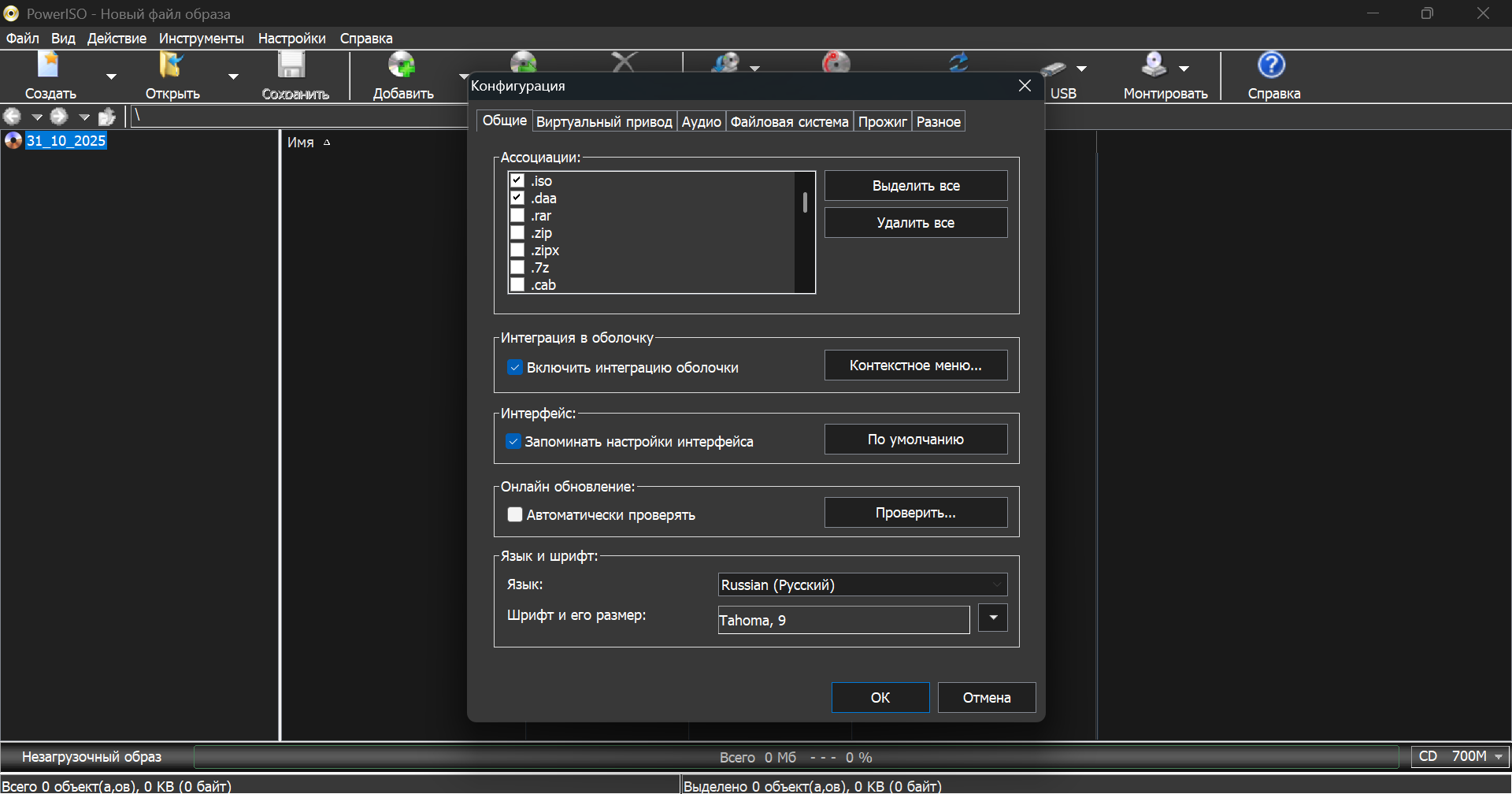Check the .zipx association checkbox
This screenshot has height=794, width=1512.
[517, 250]
